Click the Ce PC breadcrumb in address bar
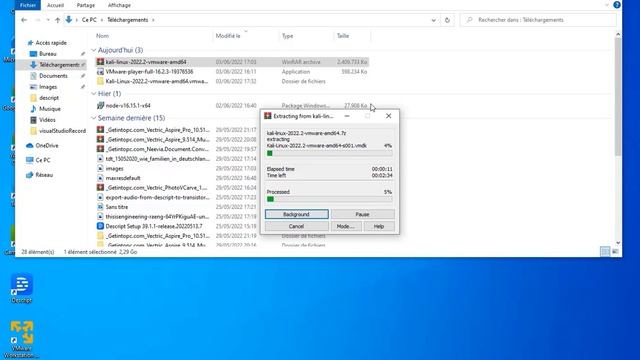The height and width of the screenshot is (360, 640). (x=89, y=20)
